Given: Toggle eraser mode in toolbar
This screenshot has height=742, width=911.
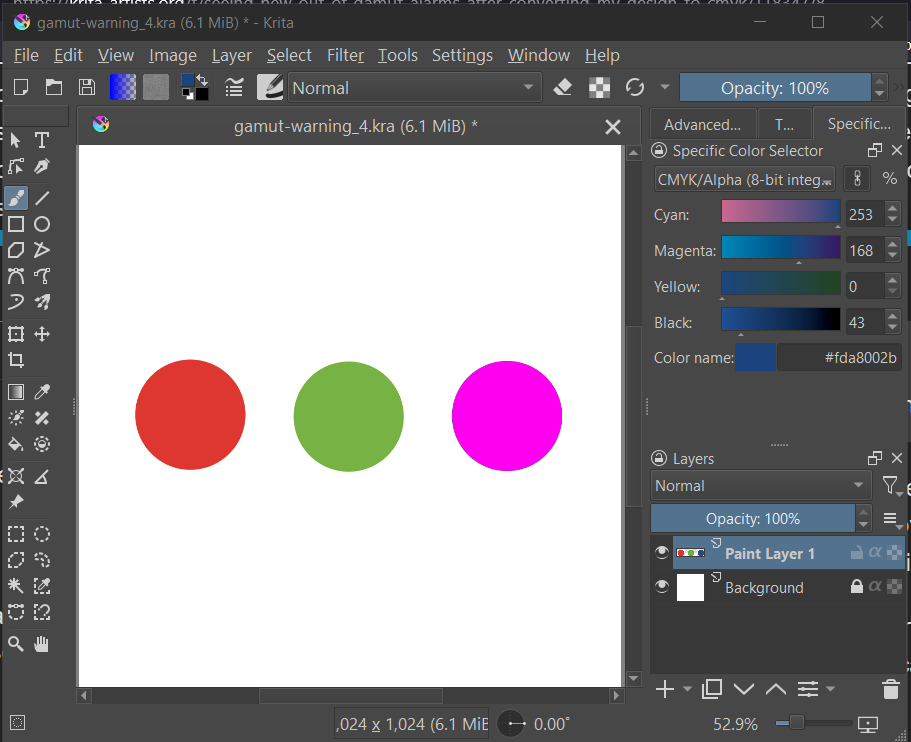Looking at the screenshot, I should click(562, 88).
